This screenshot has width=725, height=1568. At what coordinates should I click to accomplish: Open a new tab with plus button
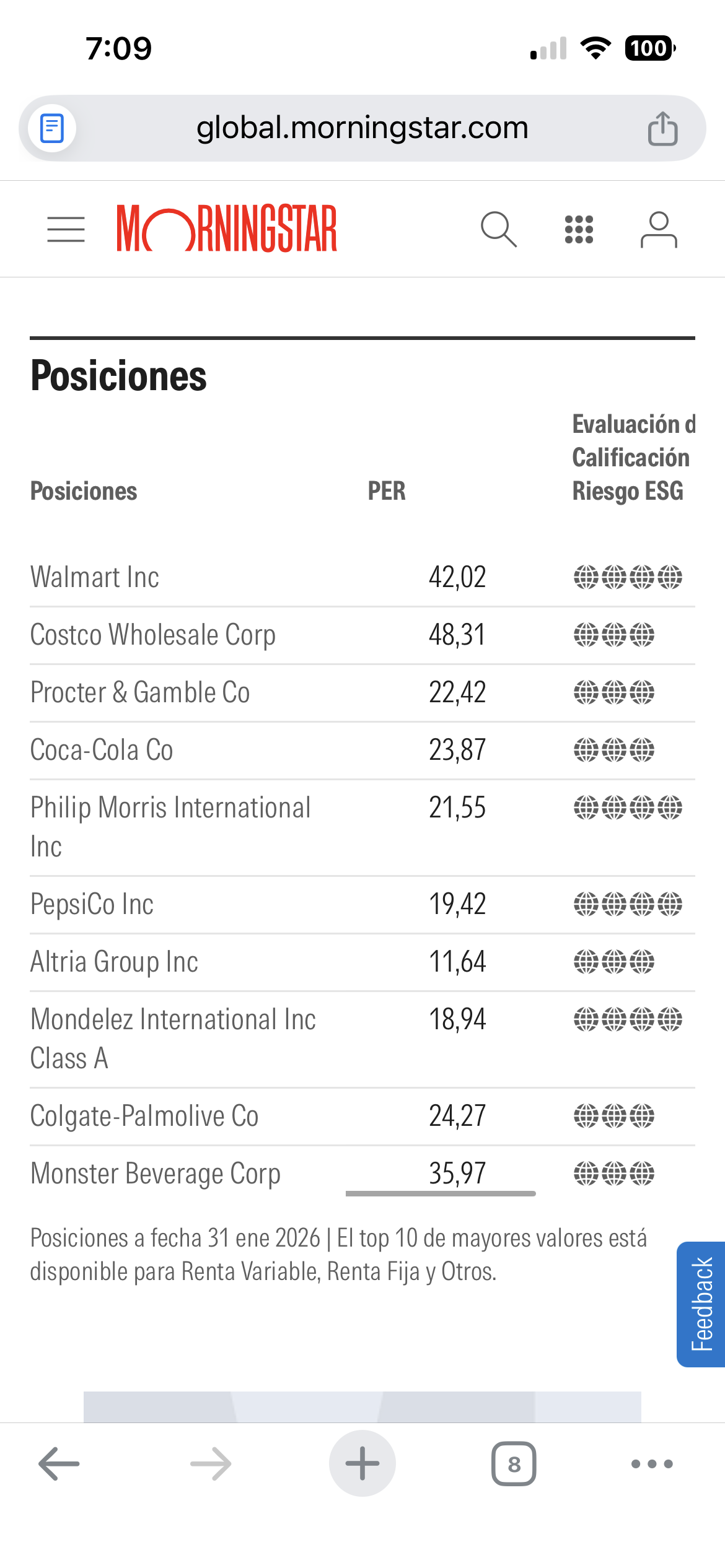click(362, 1464)
